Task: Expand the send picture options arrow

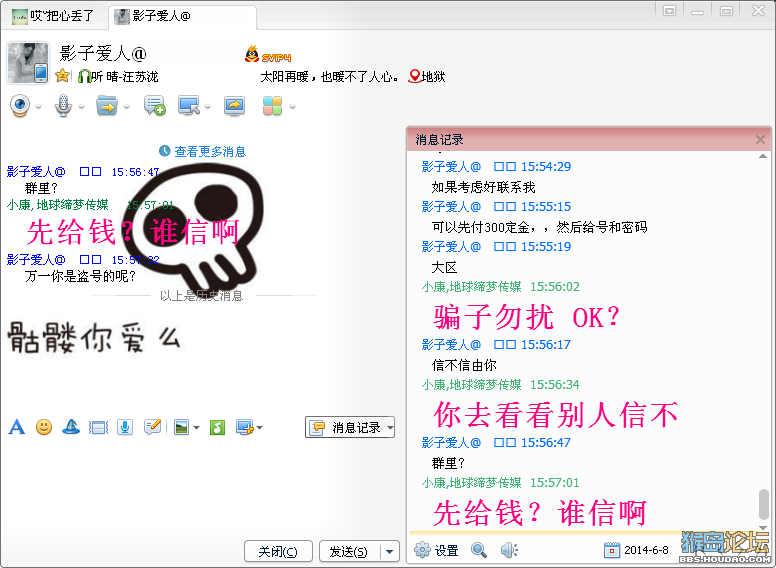Action: (x=196, y=427)
